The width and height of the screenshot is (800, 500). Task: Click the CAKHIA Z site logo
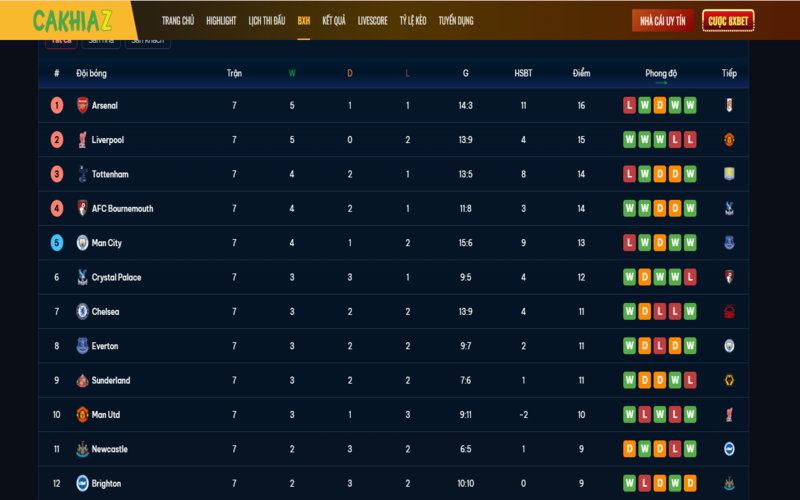tap(70, 20)
